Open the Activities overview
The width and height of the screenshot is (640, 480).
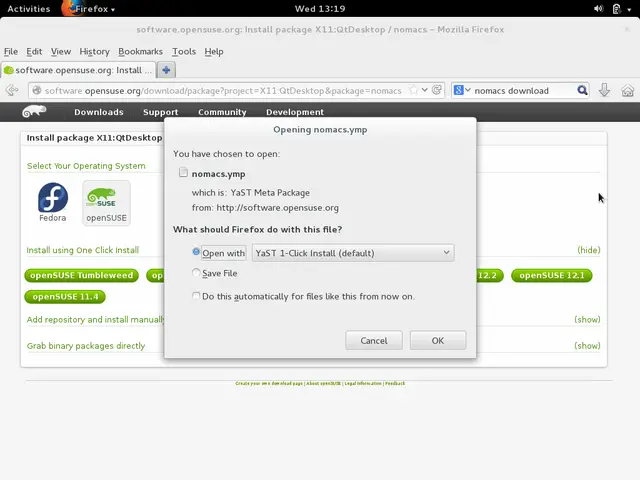click(29, 9)
